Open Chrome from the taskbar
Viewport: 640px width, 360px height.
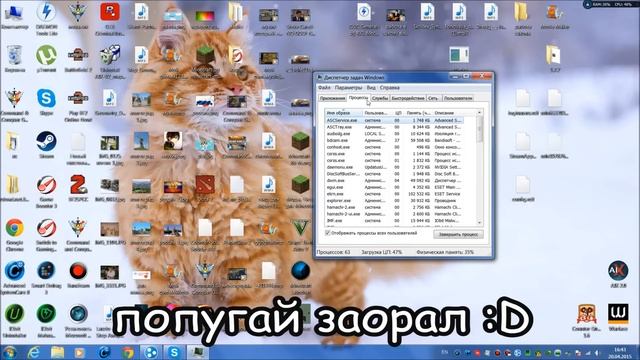click(128, 352)
